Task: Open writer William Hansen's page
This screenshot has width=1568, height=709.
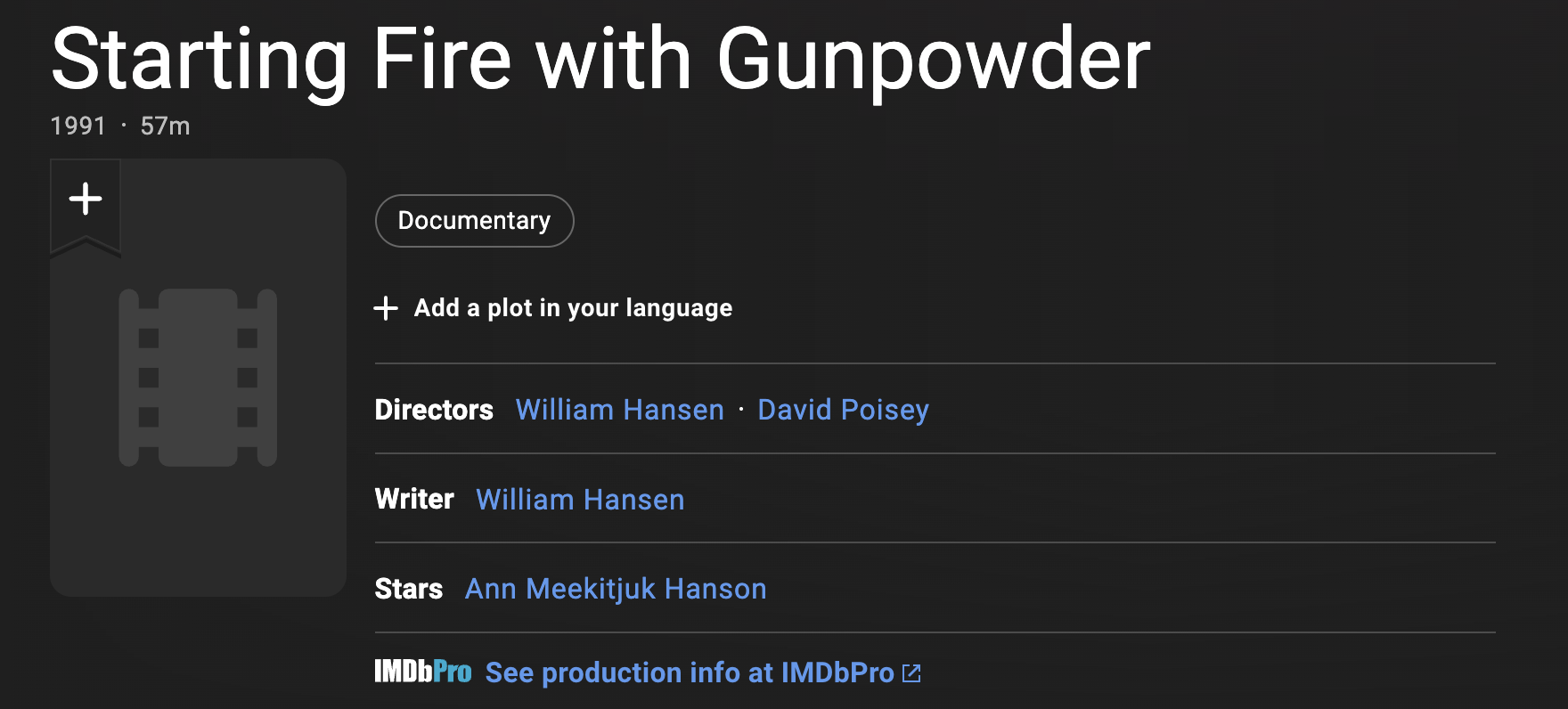Action: pyautogui.click(x=580, y=500)
